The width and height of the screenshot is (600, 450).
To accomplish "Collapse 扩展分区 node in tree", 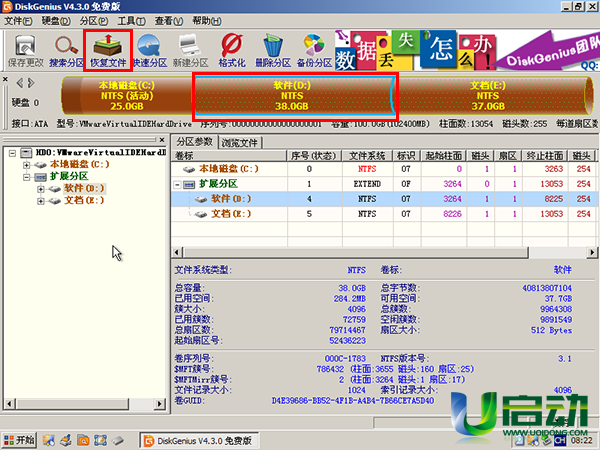I will (26, 177).
